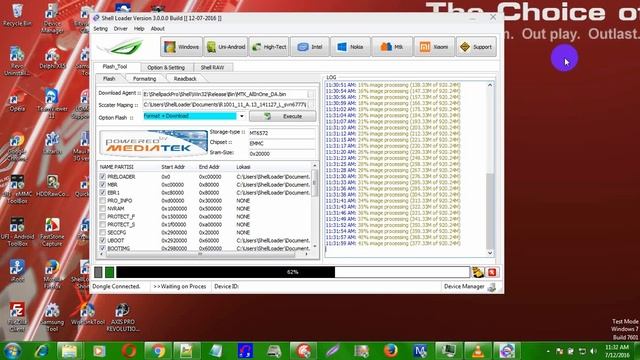This screenshot has height=360, width=640.
Task: Uncheck the EBR1 partition checkbox
Action: [x=102, y=193]
